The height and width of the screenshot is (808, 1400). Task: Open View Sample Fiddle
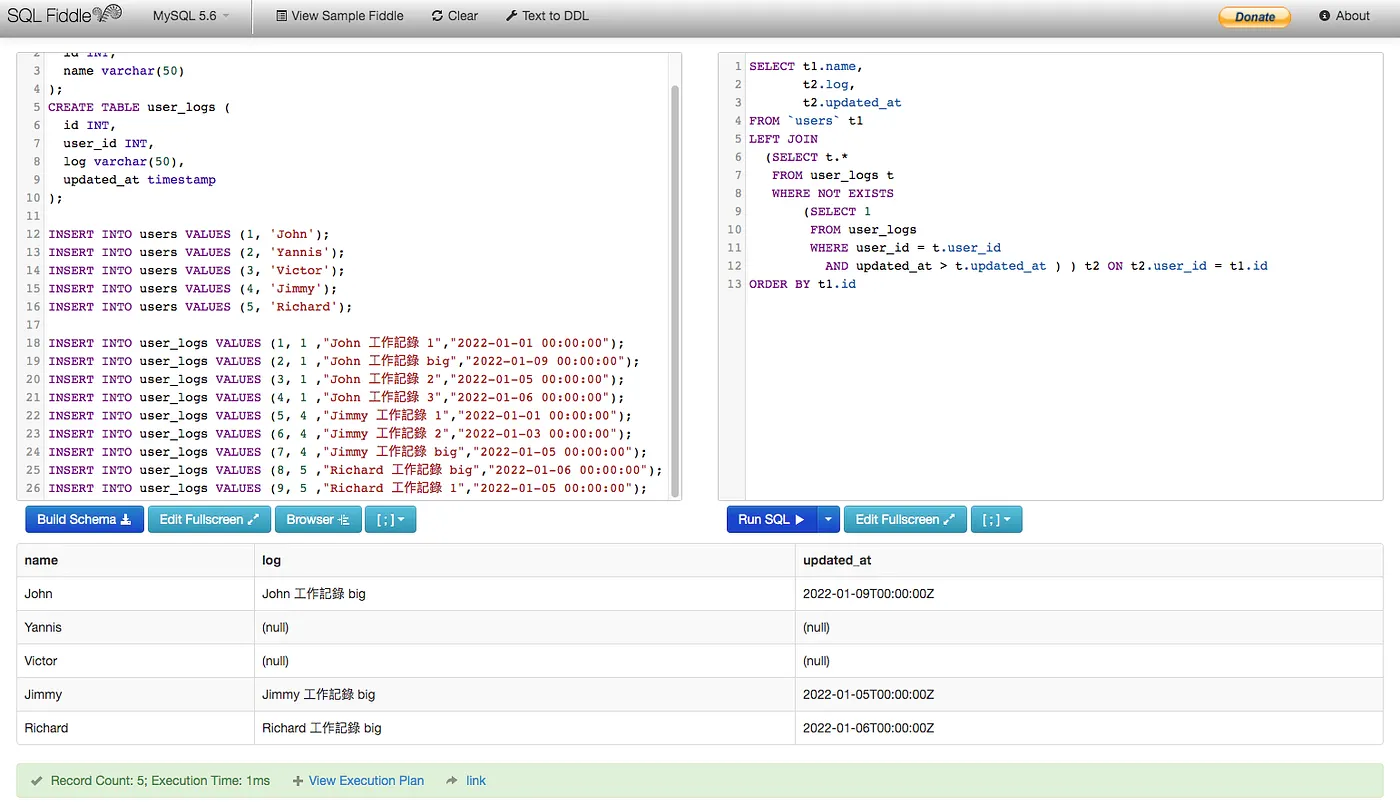pos(341,16)
